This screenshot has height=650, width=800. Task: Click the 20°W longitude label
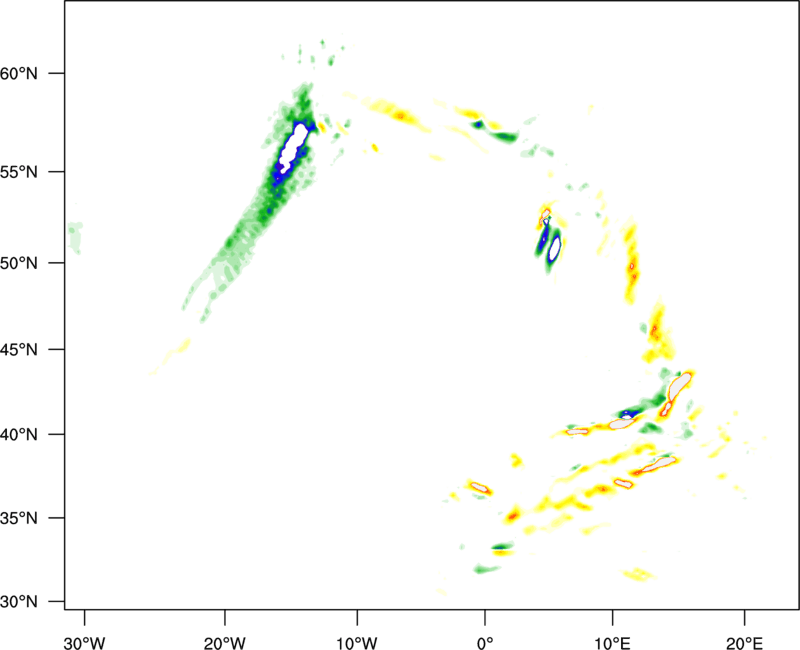[225, 643]
